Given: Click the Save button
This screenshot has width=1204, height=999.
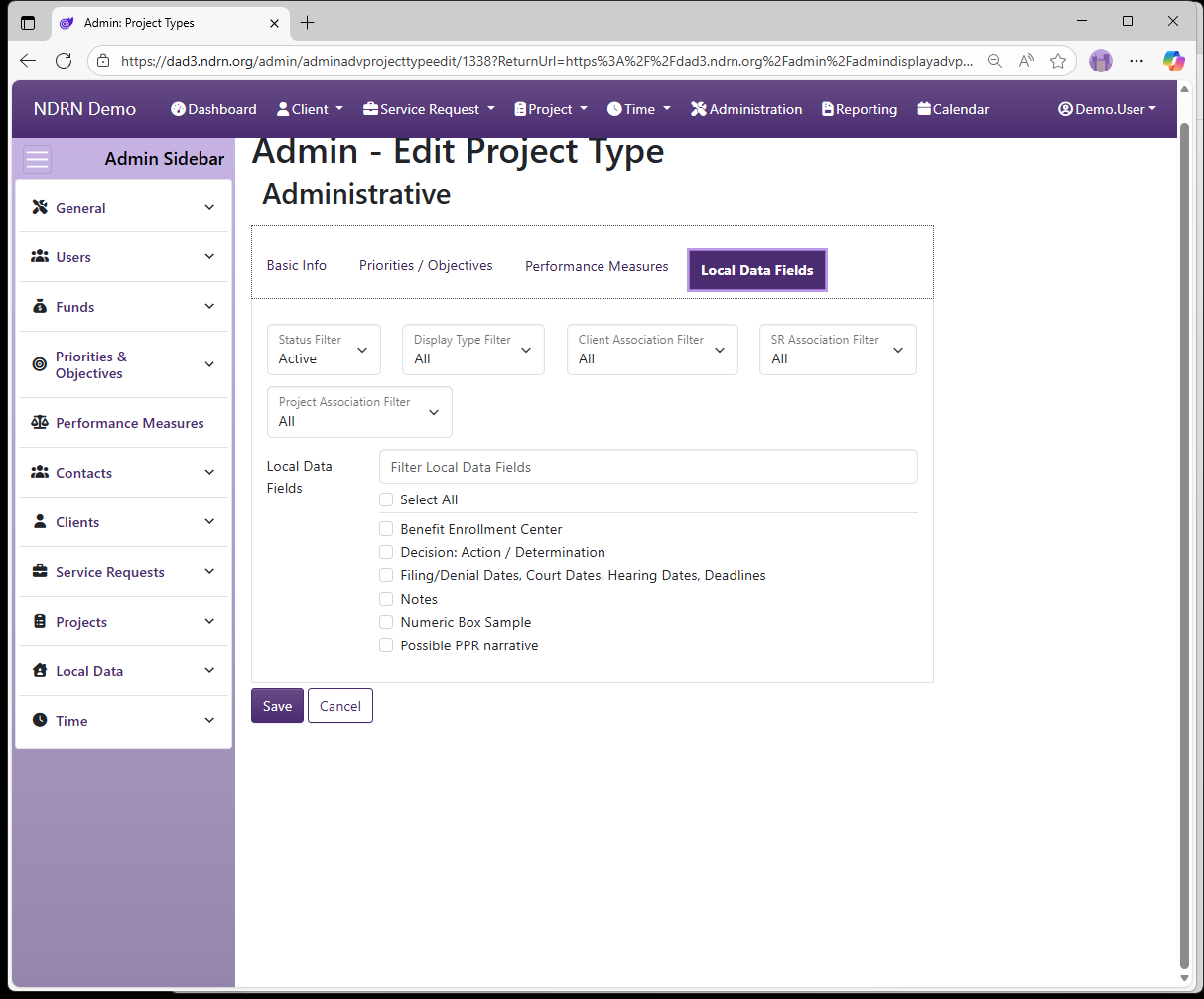Looking at the screenshot, I should pos(277,706).
